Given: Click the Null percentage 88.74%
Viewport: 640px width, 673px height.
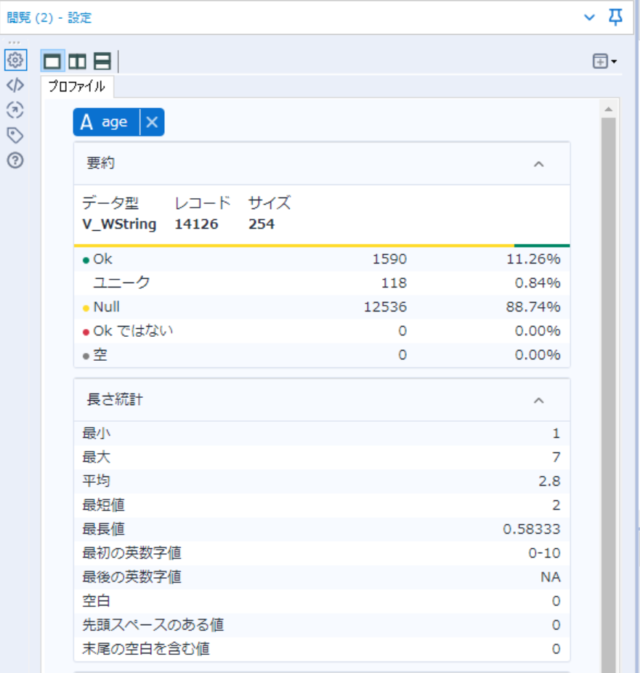Looking at the screenshot, I should point(533,307).
